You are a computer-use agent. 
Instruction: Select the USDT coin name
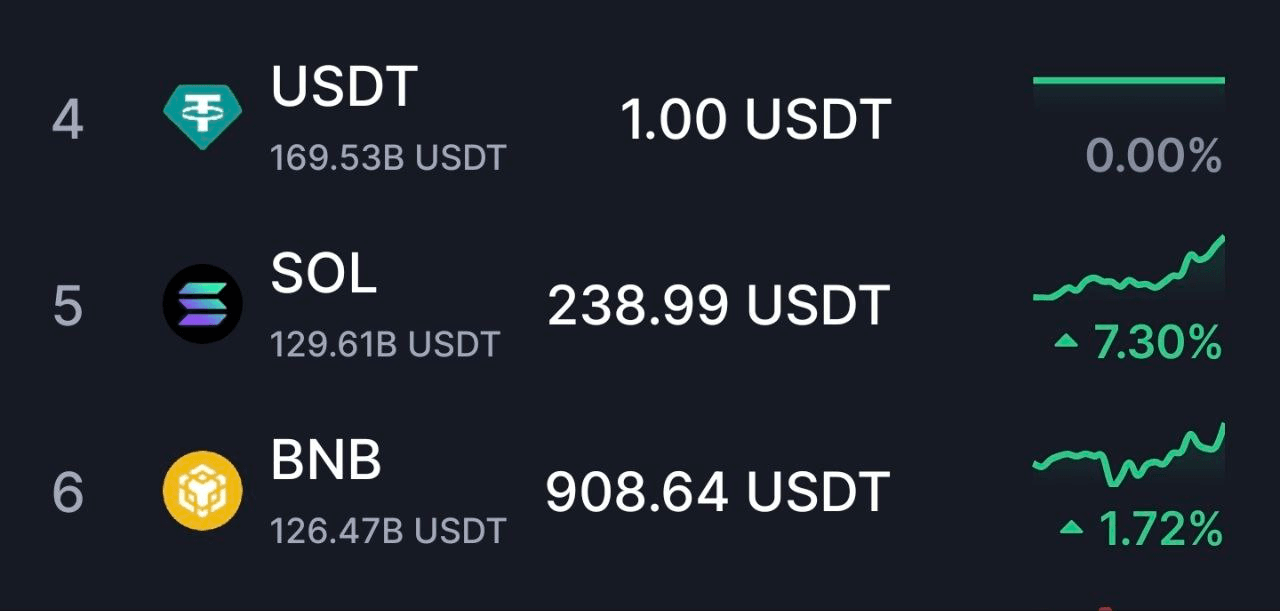click(x=344, y=87)
